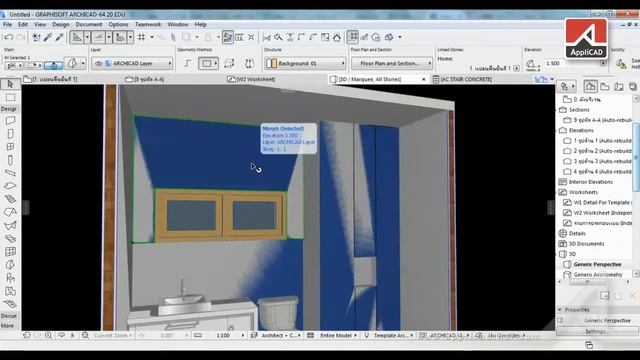Select the Window tool
Screen dimensions: 640x360
click(10, 147)
